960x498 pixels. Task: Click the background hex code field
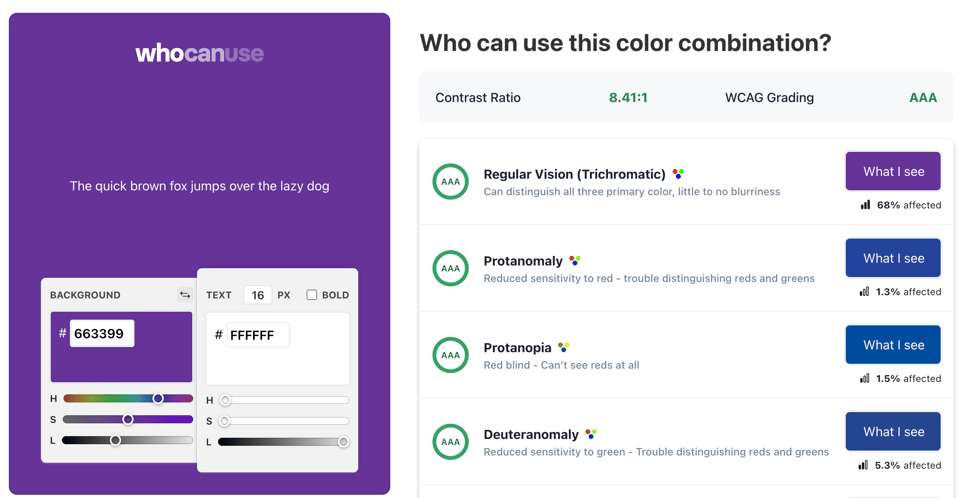102,334
